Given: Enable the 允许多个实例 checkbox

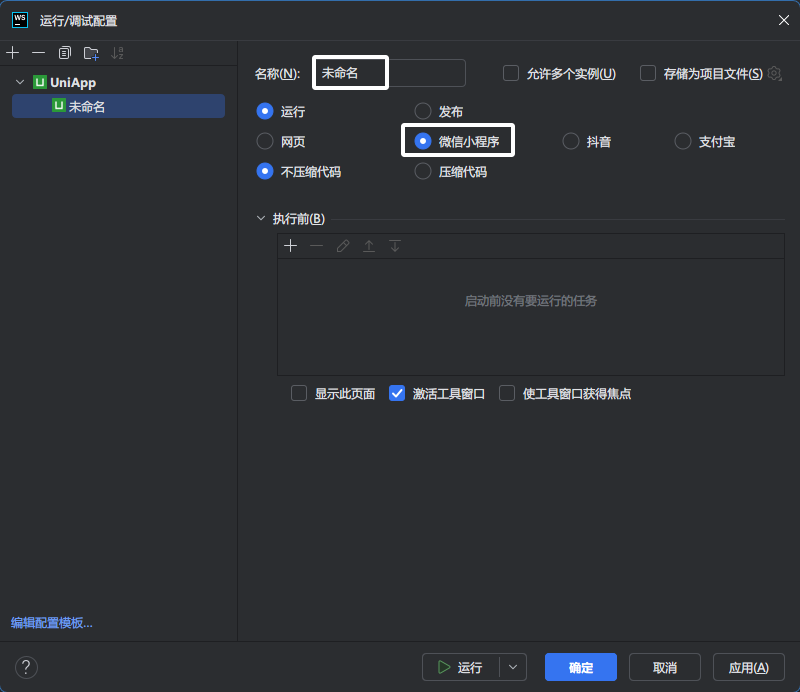Looking at the screenshot, I should pos(511,73).
